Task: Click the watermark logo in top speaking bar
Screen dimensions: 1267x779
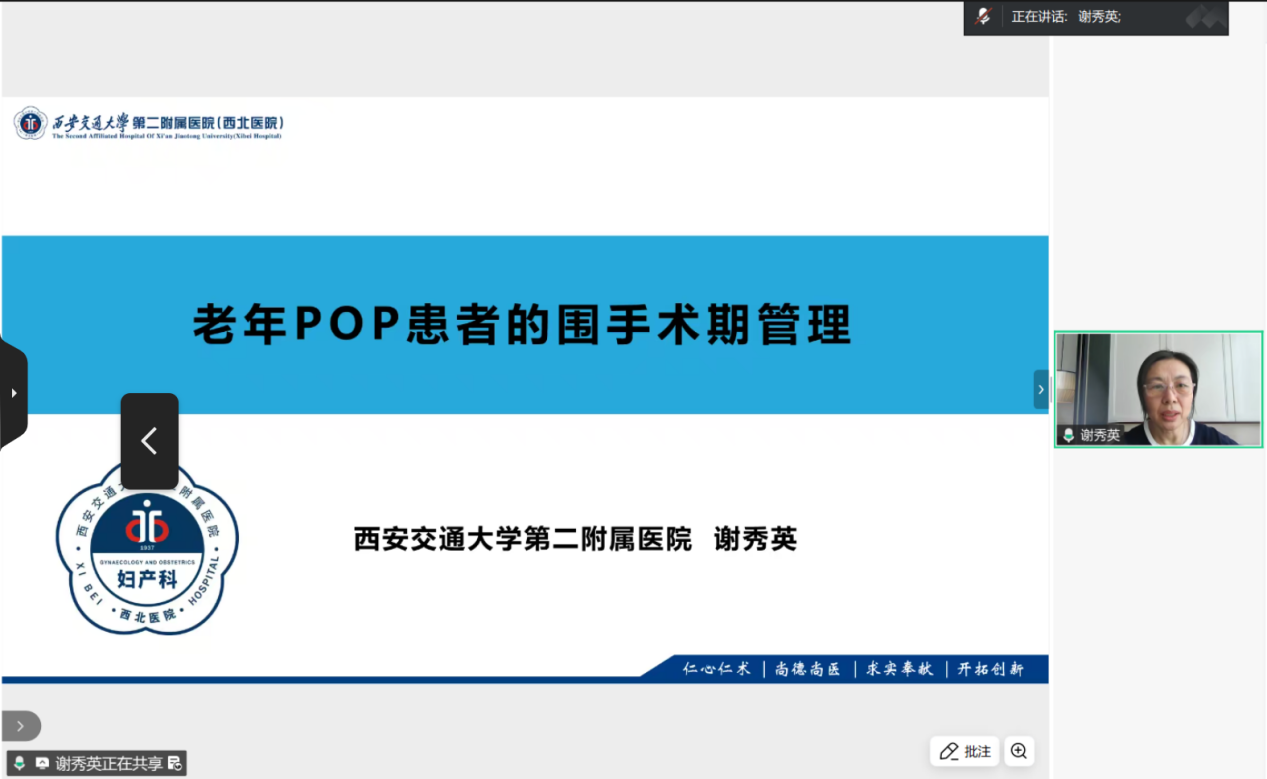Action: pos(1205,17)
